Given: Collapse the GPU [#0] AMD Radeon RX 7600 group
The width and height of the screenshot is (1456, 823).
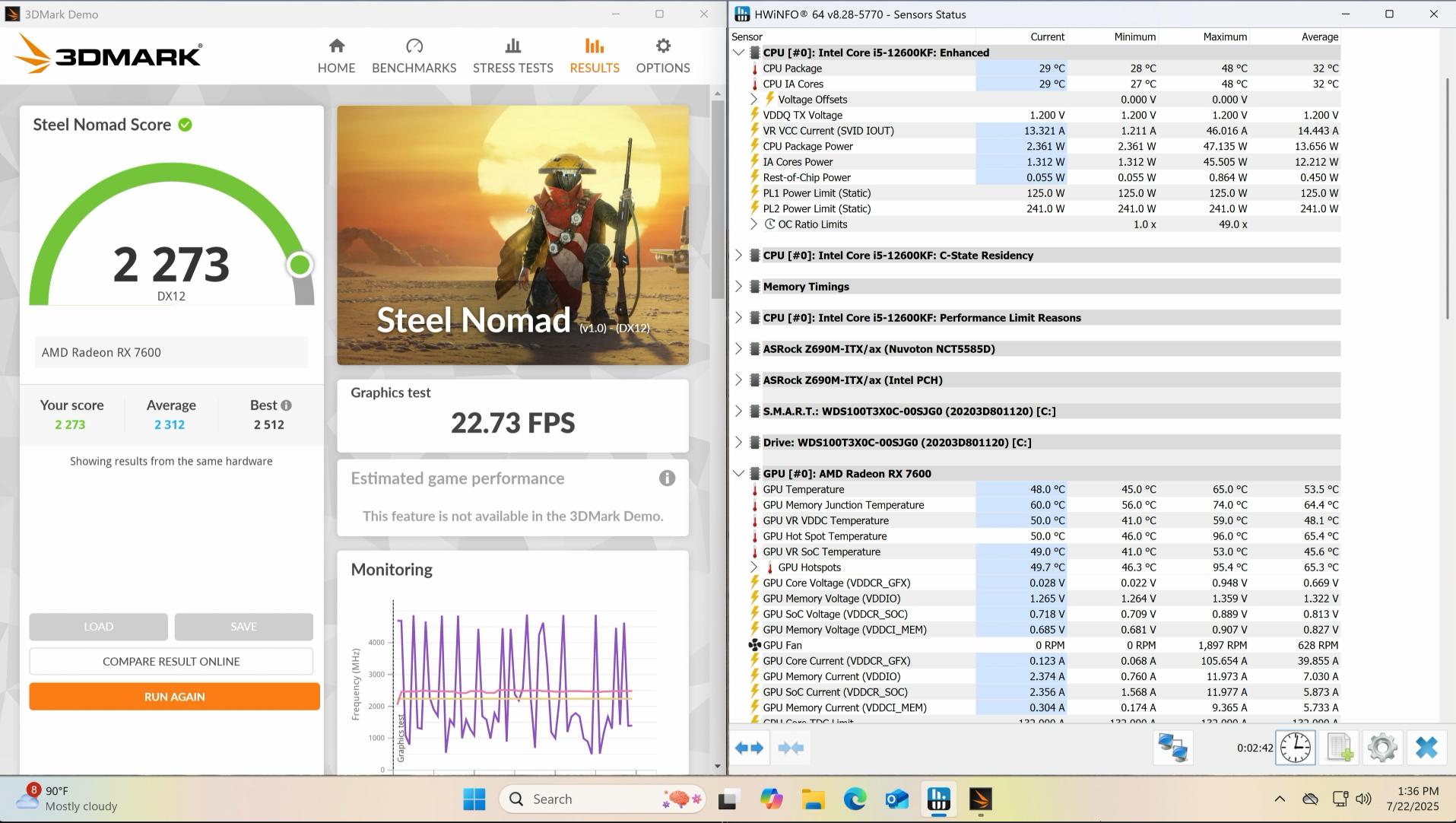Looking at the screenshot, I should [738, 474].
